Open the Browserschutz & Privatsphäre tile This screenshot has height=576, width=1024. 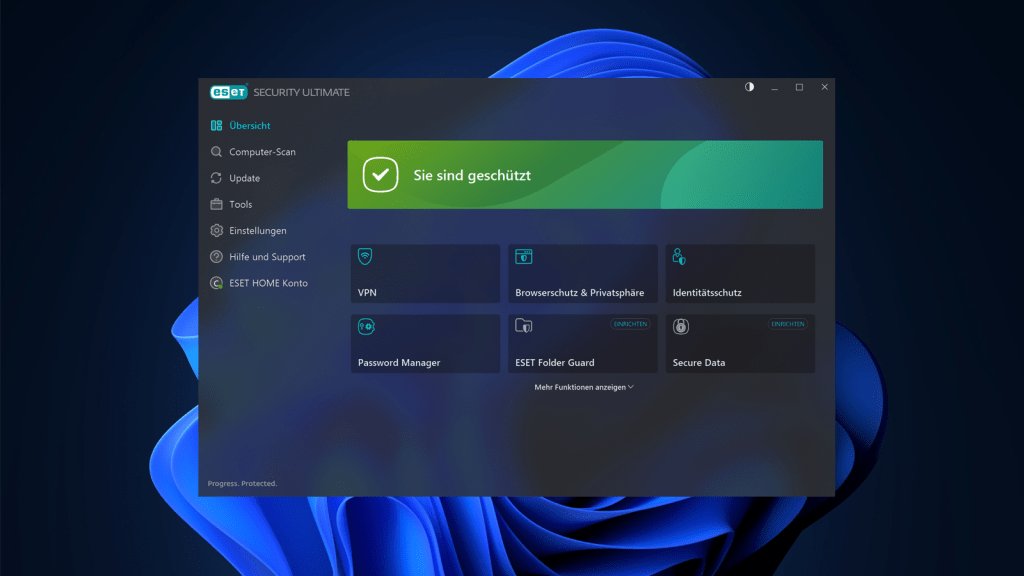pos(583,274)
